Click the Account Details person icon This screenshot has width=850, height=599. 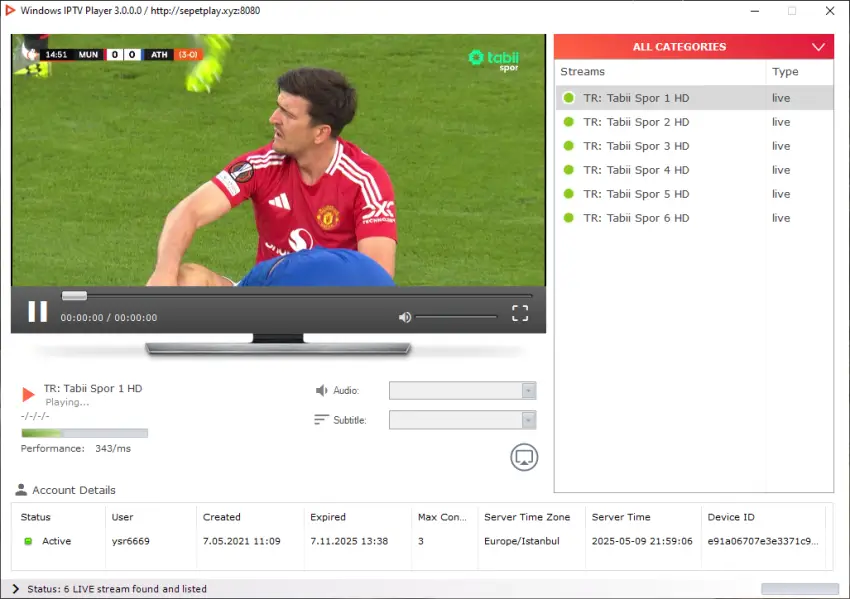tap(21, 490)
